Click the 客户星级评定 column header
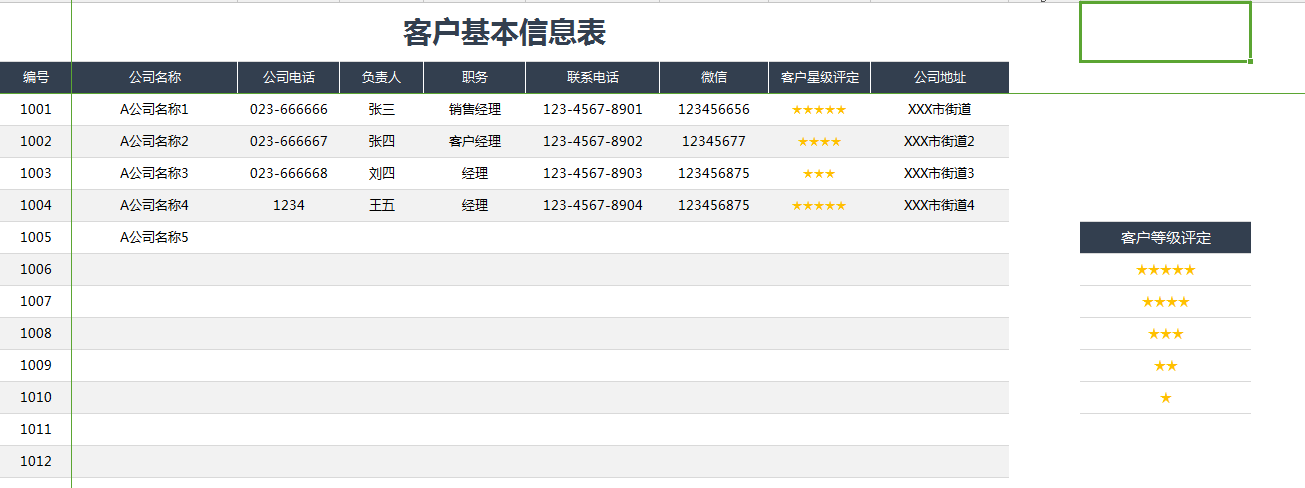Screen dimensions: 1305x488 820,77
